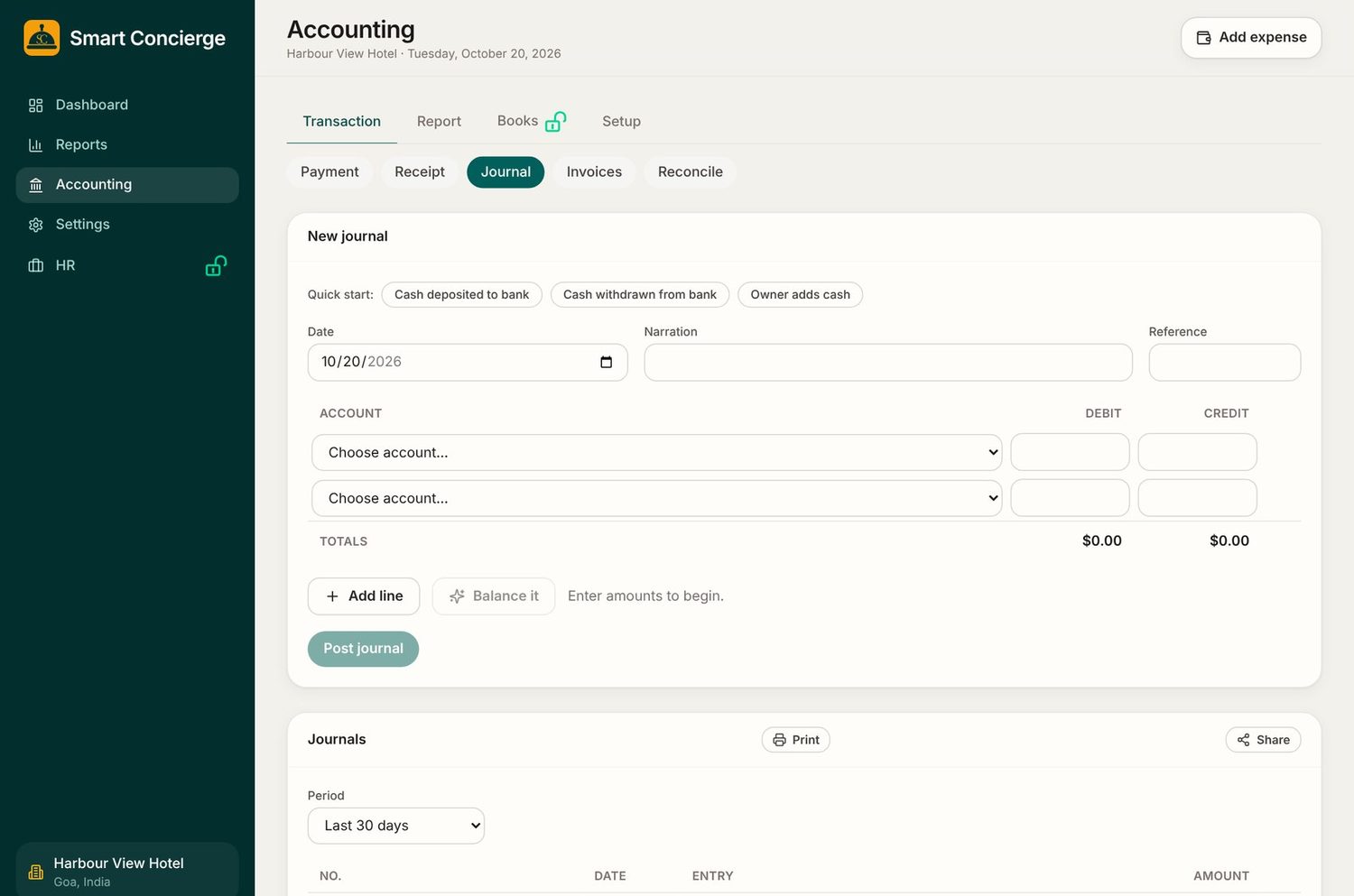This screenshot has height=896, width=1354.
Task: Use Cash withdrawn from bank quick start
Action: (x=640, y=295)
